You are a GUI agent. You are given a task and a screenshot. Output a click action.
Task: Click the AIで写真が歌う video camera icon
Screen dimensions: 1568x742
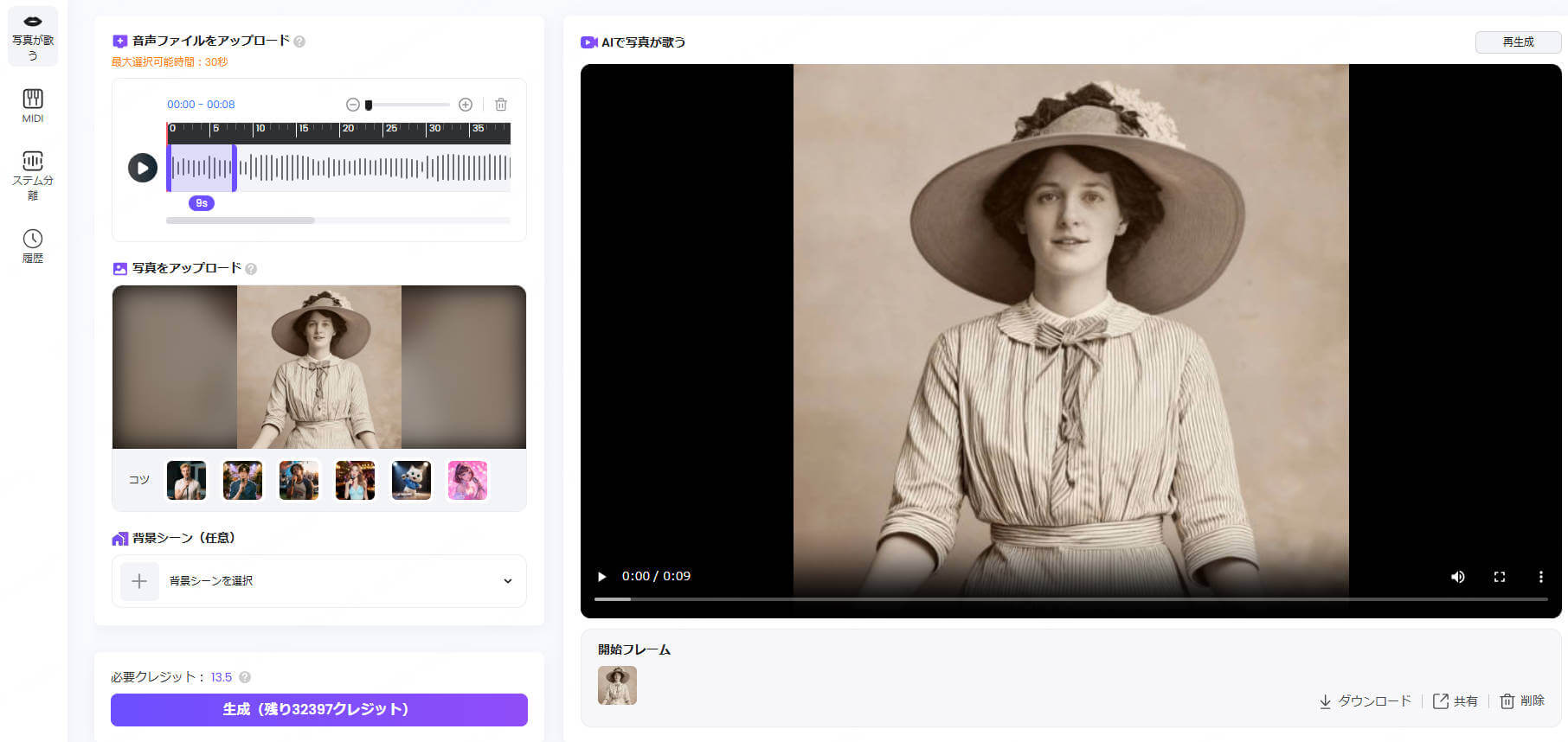click(589, 42)
